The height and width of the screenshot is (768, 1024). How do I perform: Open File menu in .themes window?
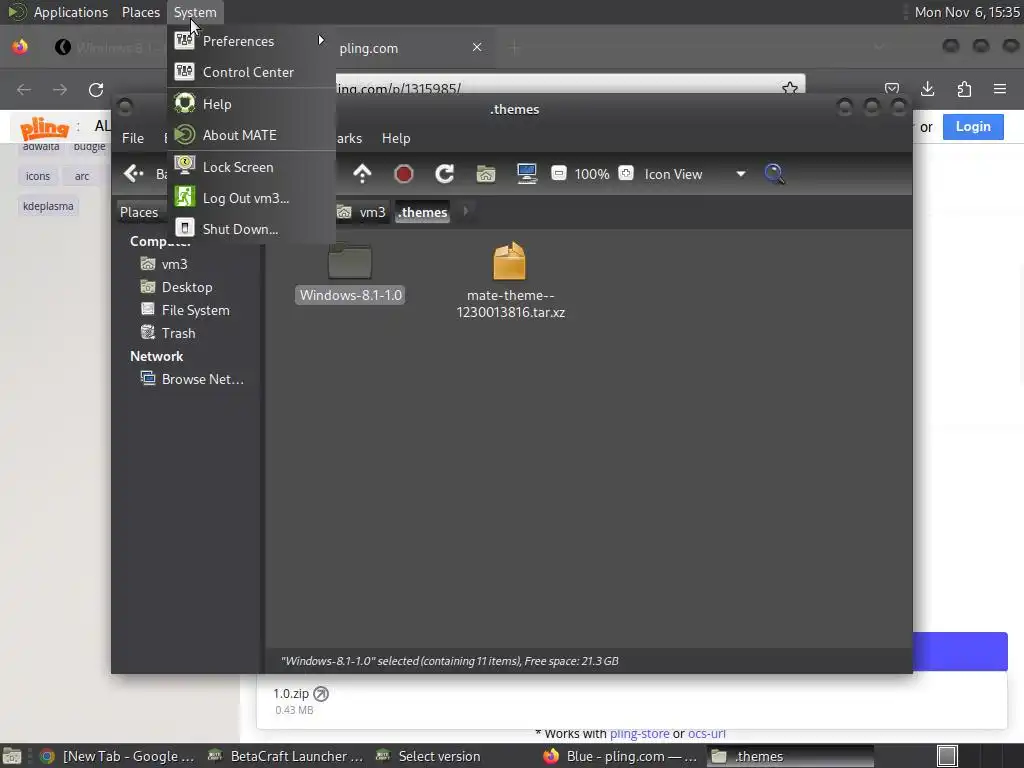tap(133, 138)
